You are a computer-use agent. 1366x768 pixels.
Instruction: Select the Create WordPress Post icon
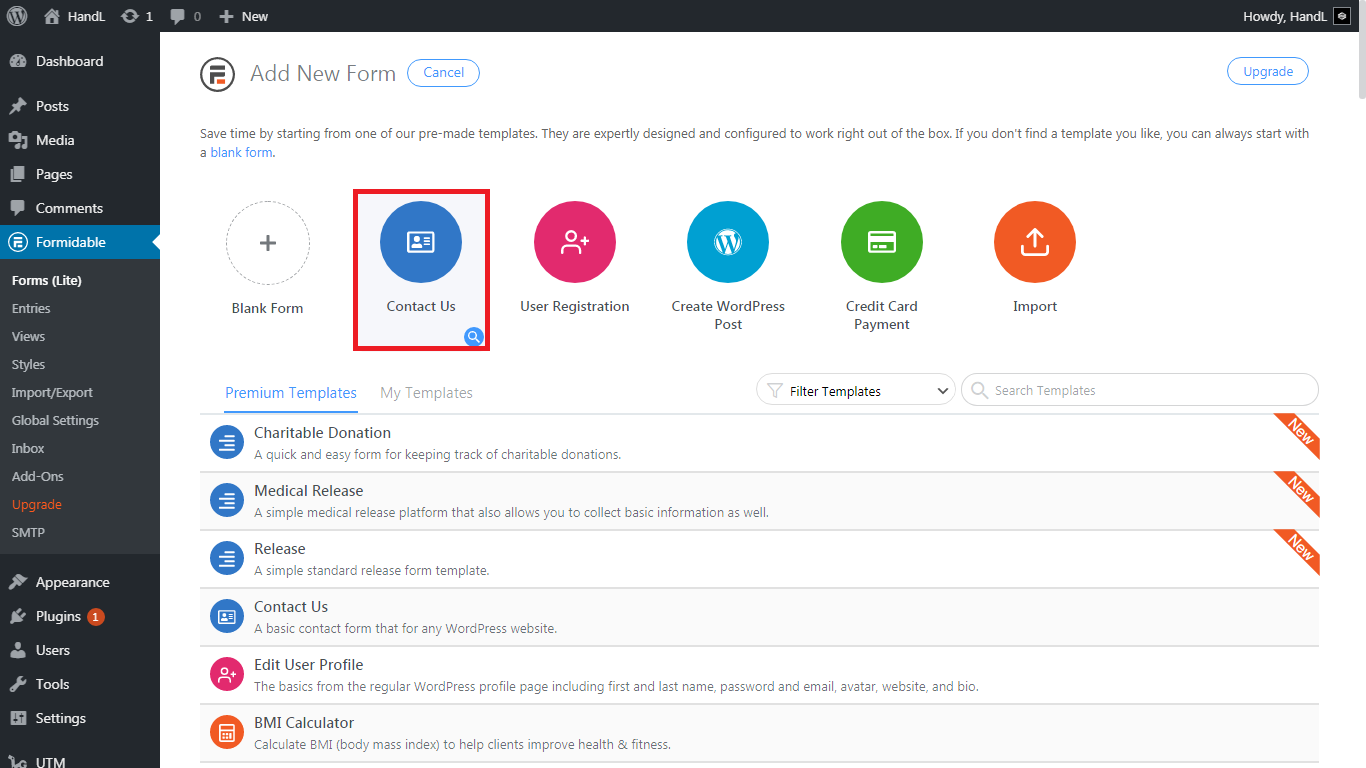[728, 243]
